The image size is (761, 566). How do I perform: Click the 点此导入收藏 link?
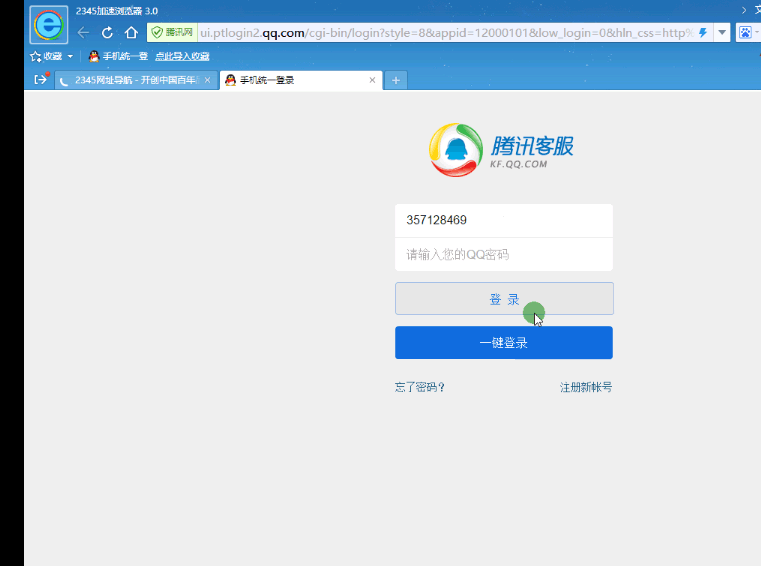(x=182, y=56)
